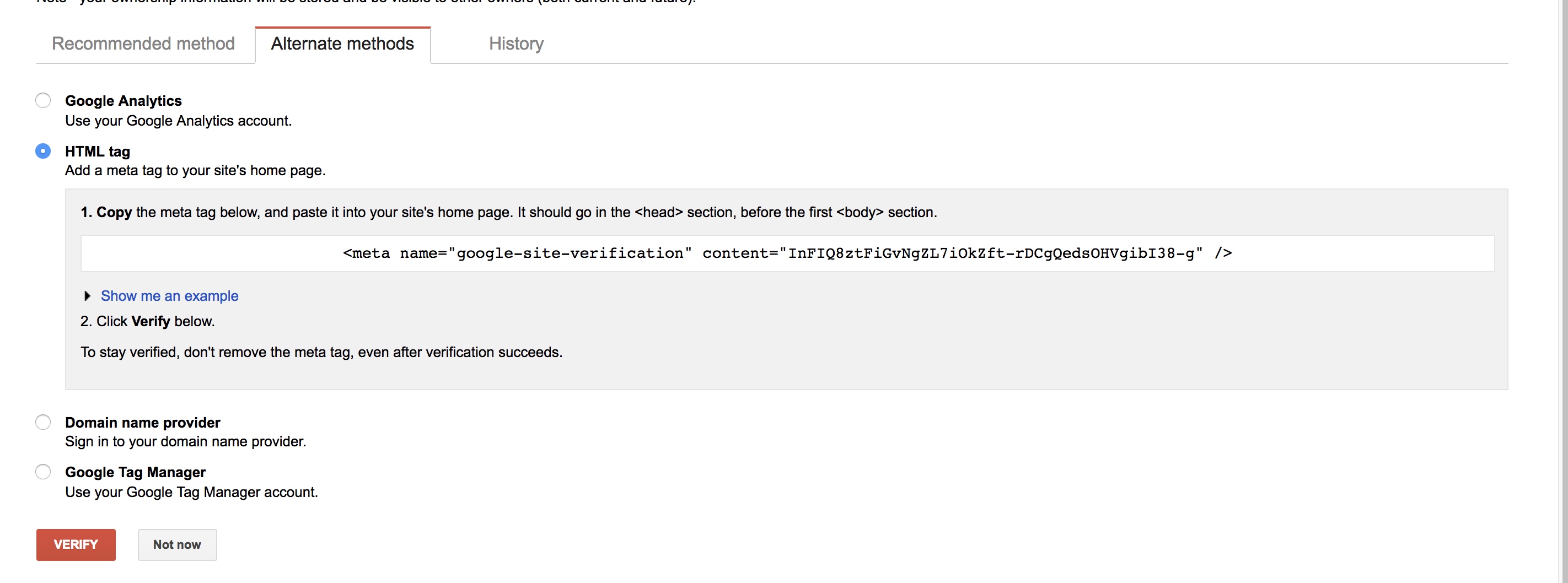Select the Google Analytics radio button
The height and width of the screenshot is (583, 1568).
[43, 100]
